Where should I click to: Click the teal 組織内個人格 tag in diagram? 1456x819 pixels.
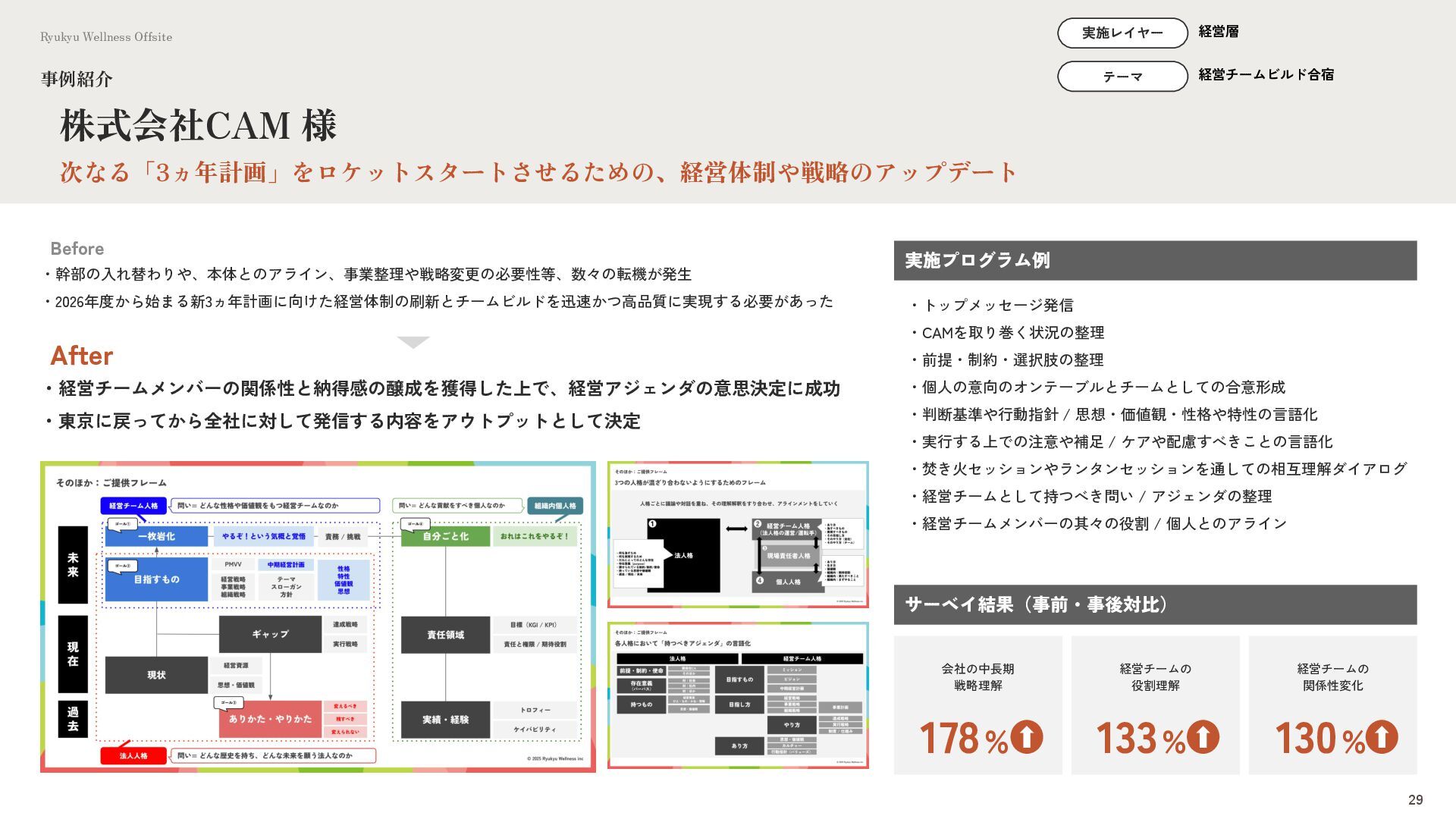pyautogui.click(x=555, y=506)
